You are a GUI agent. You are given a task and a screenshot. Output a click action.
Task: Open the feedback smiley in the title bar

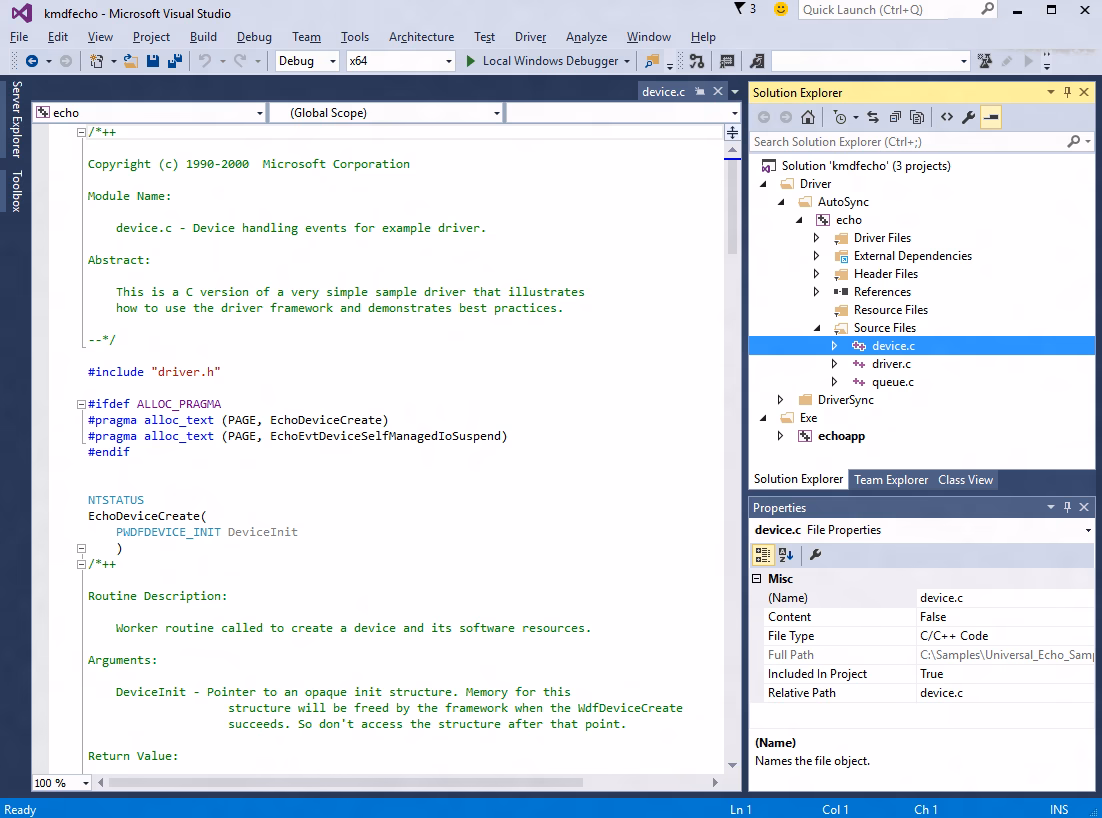click(x=779, y=10)
